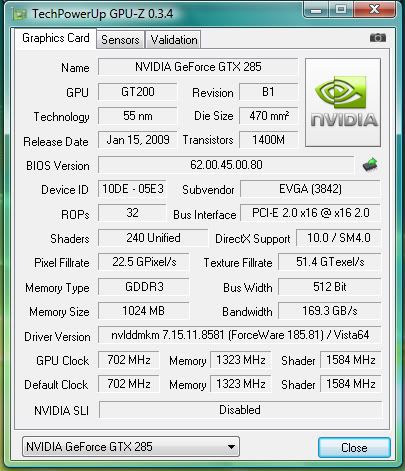Click the Memory Size field 1024 MB

144,311
